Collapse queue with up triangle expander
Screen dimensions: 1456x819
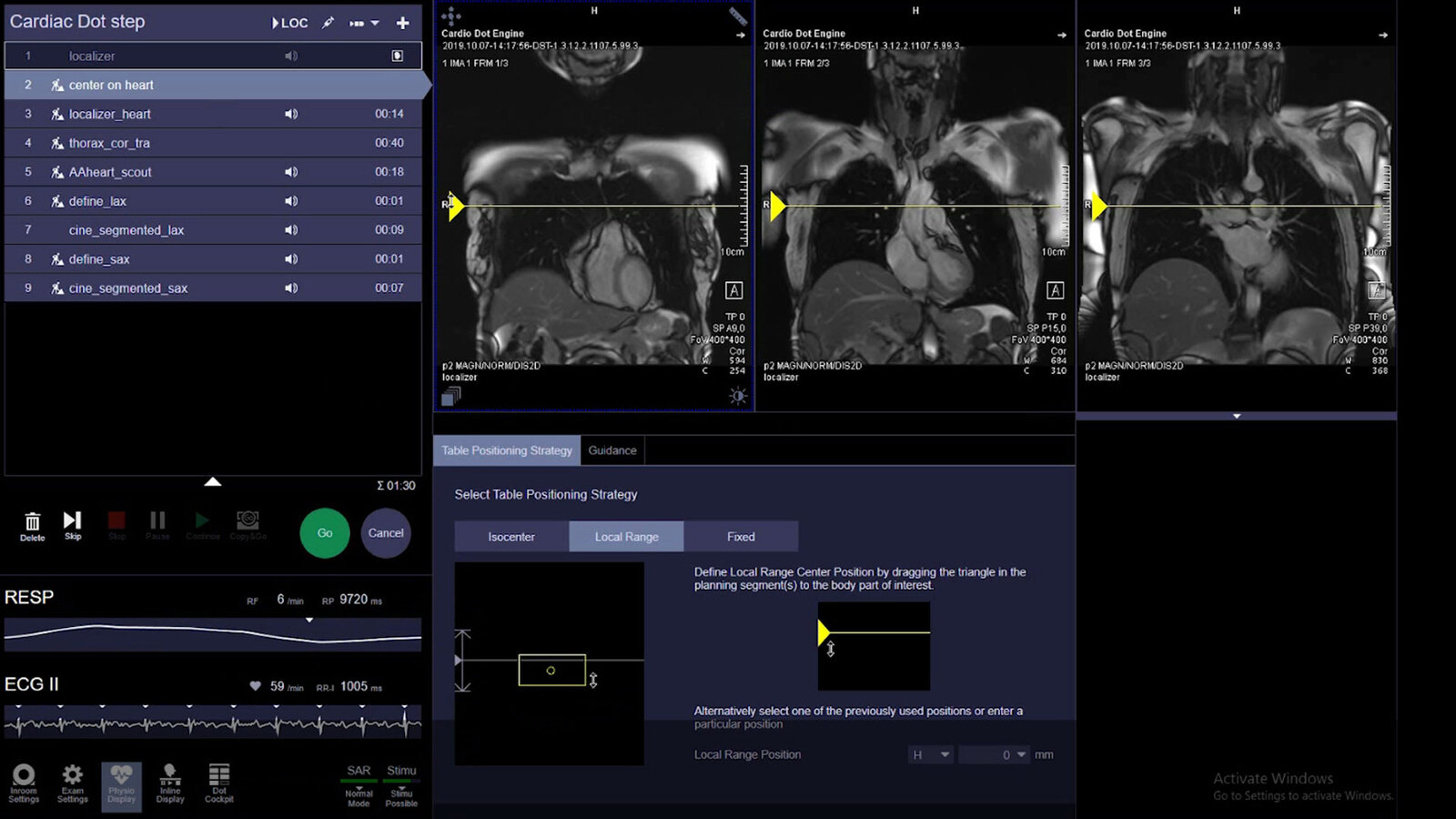pos(212,481)
